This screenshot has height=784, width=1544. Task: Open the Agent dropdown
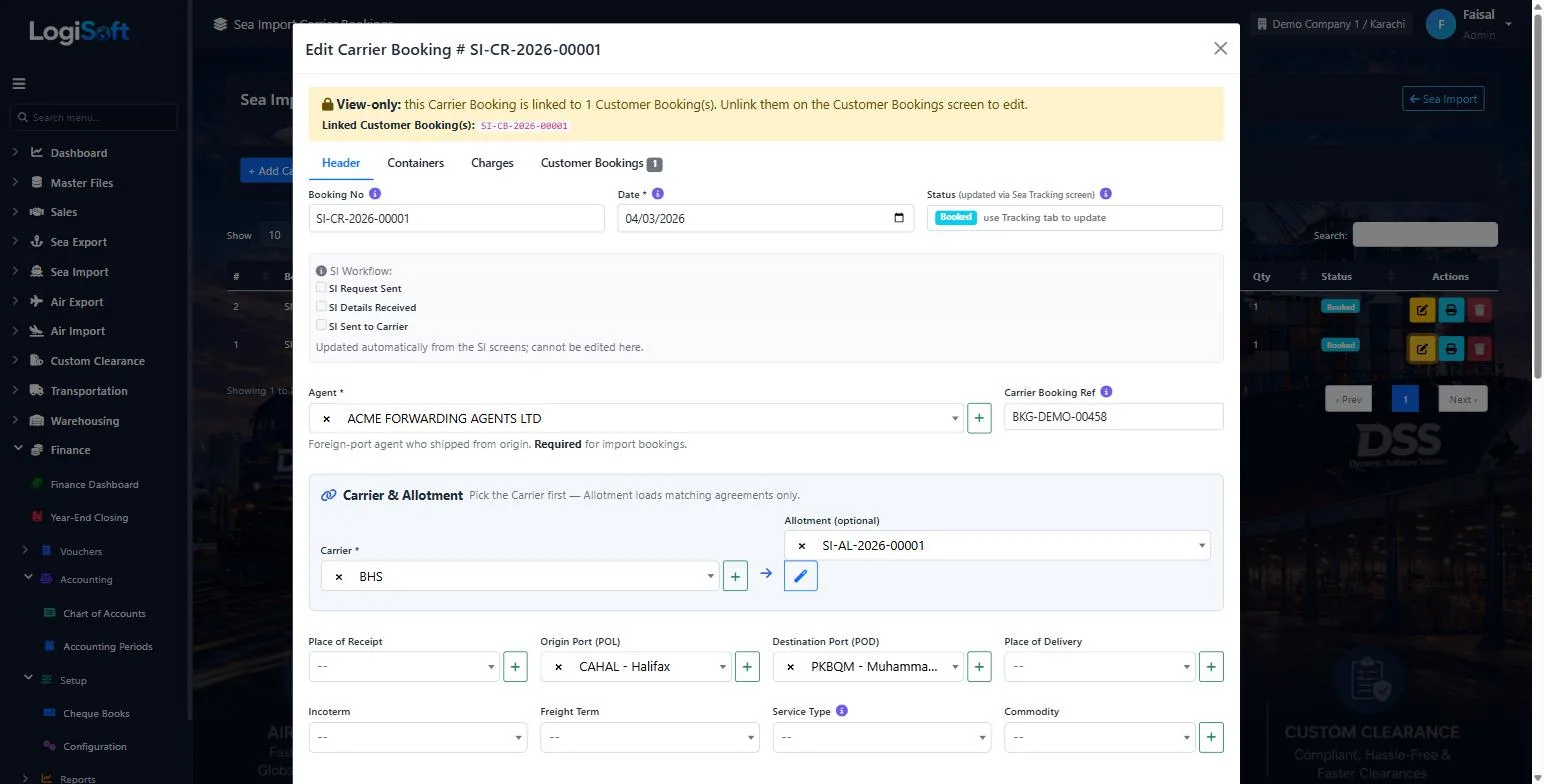pos(636,418)
